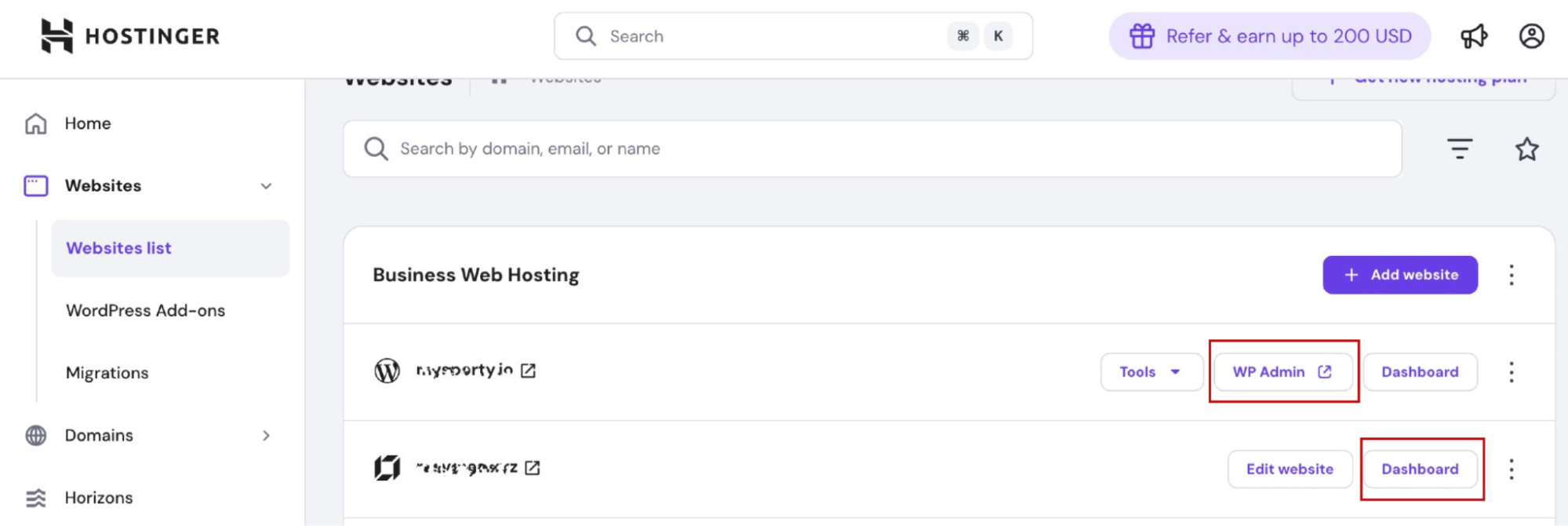Click the Hostinger logo

click(130, 36)
